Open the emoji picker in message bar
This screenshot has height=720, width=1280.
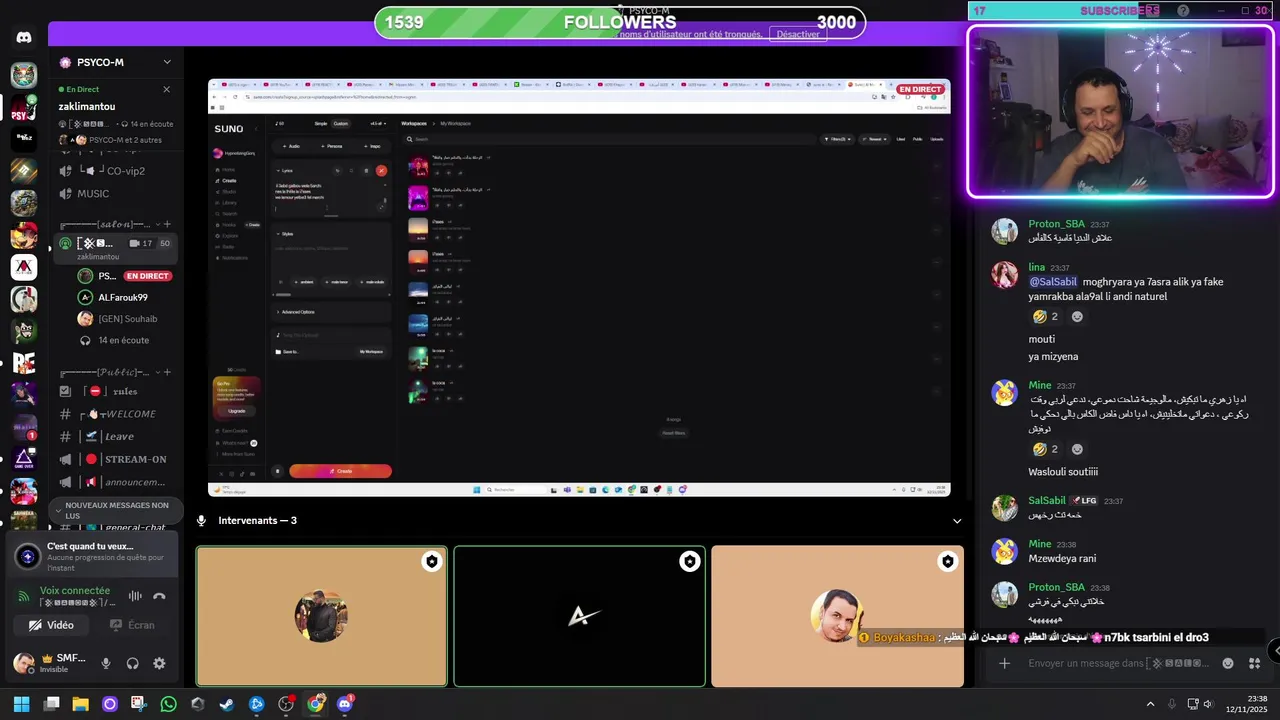point(1228,663)
